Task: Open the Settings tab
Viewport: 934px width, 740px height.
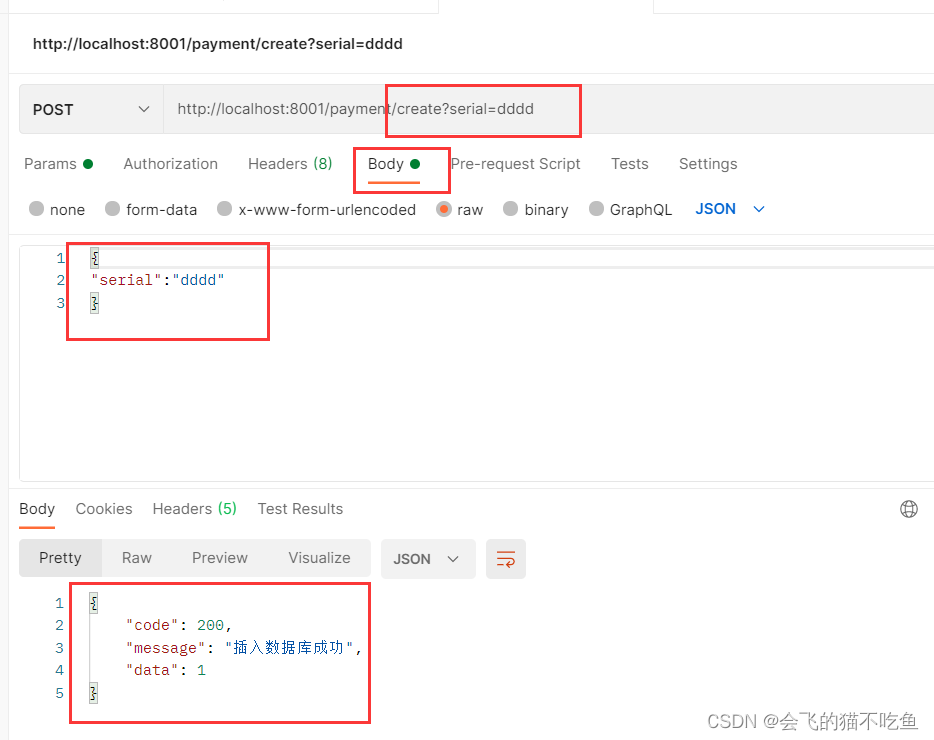Action: coord(708,164)
